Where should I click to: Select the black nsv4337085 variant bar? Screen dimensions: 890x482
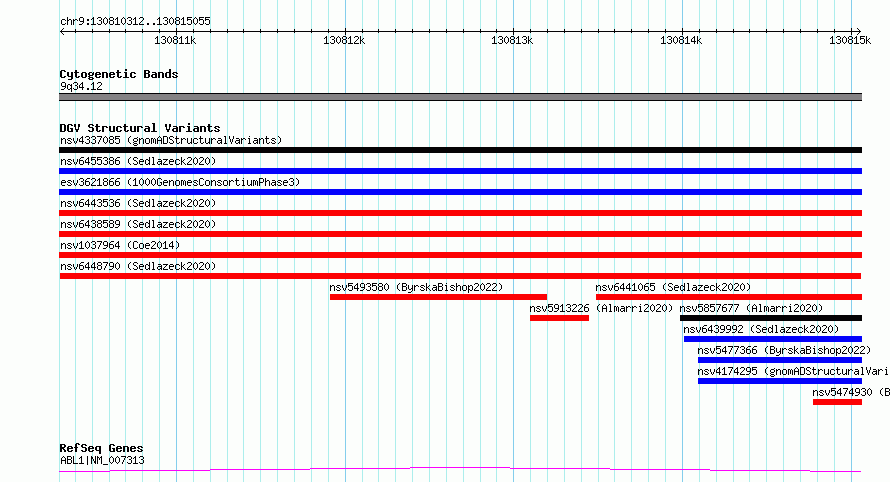coord(460,150)
